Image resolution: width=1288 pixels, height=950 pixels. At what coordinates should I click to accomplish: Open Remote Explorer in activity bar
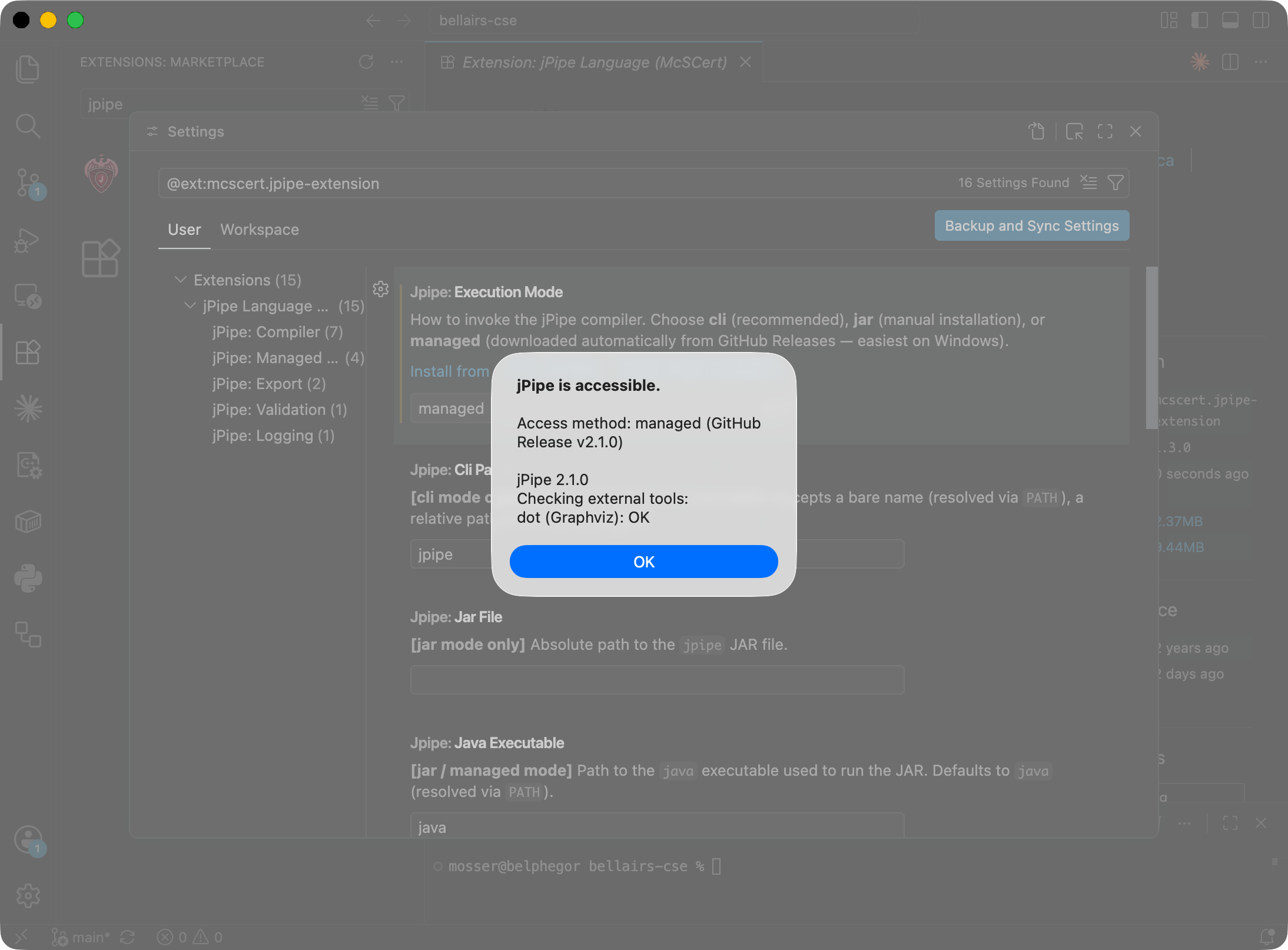pyautogui.click(x=28, y=295)
